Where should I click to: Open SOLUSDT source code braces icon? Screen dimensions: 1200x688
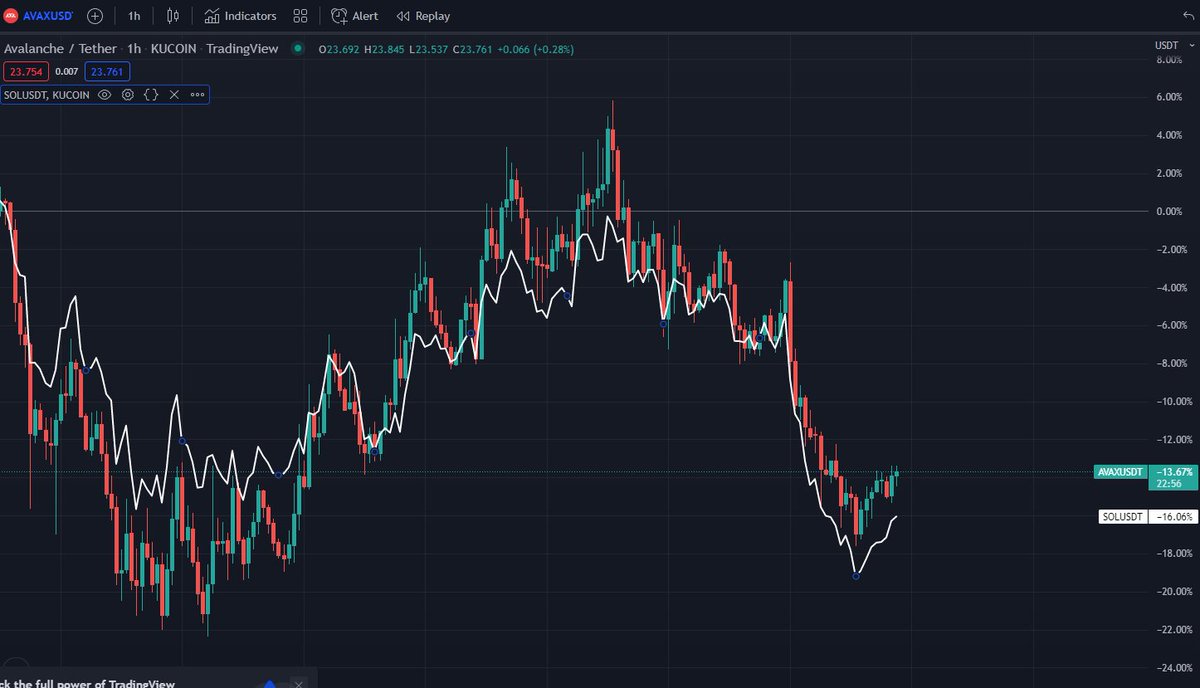coord(151,95)
